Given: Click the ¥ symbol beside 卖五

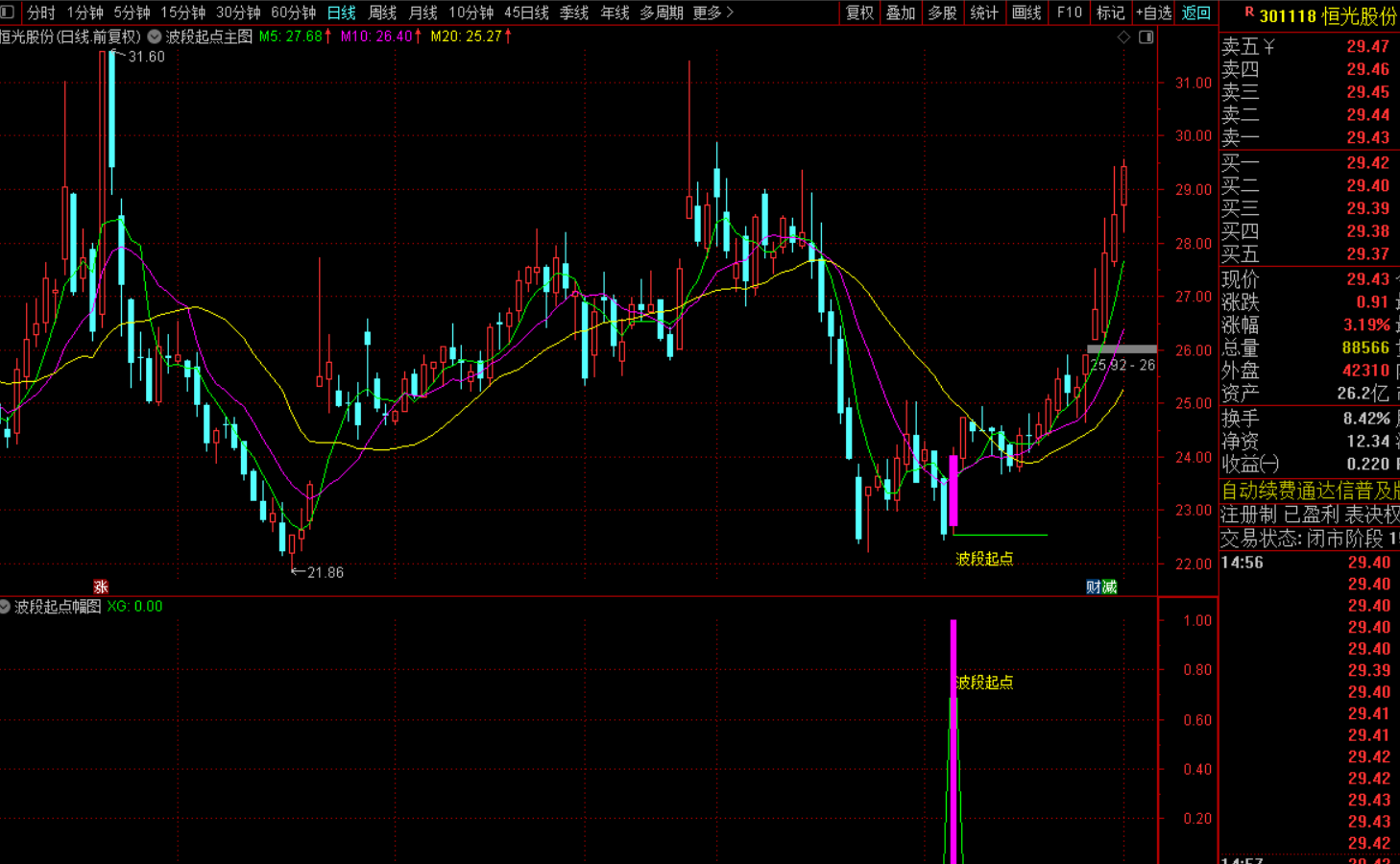Looking at the screenshot, I should point(1269,46).
